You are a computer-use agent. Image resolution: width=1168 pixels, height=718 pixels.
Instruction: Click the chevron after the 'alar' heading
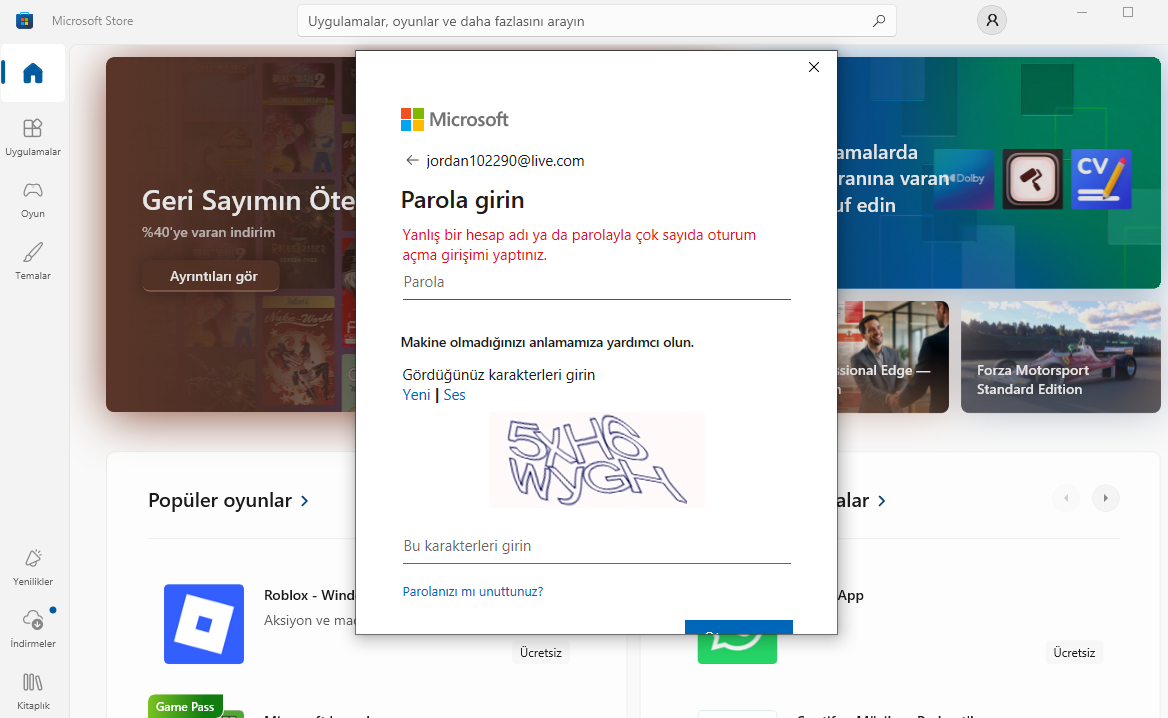[882, 501]
